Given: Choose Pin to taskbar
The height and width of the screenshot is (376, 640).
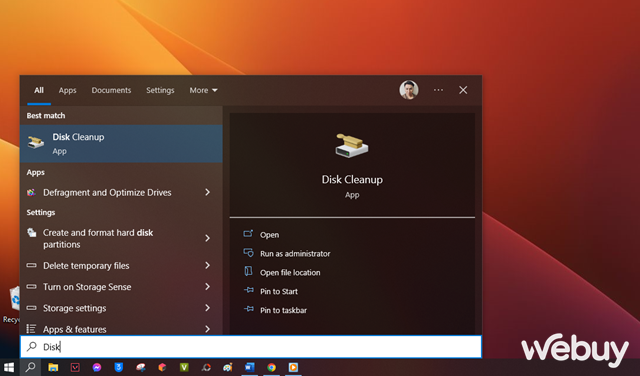Looking at the screenshot, I should coord(283,310).
